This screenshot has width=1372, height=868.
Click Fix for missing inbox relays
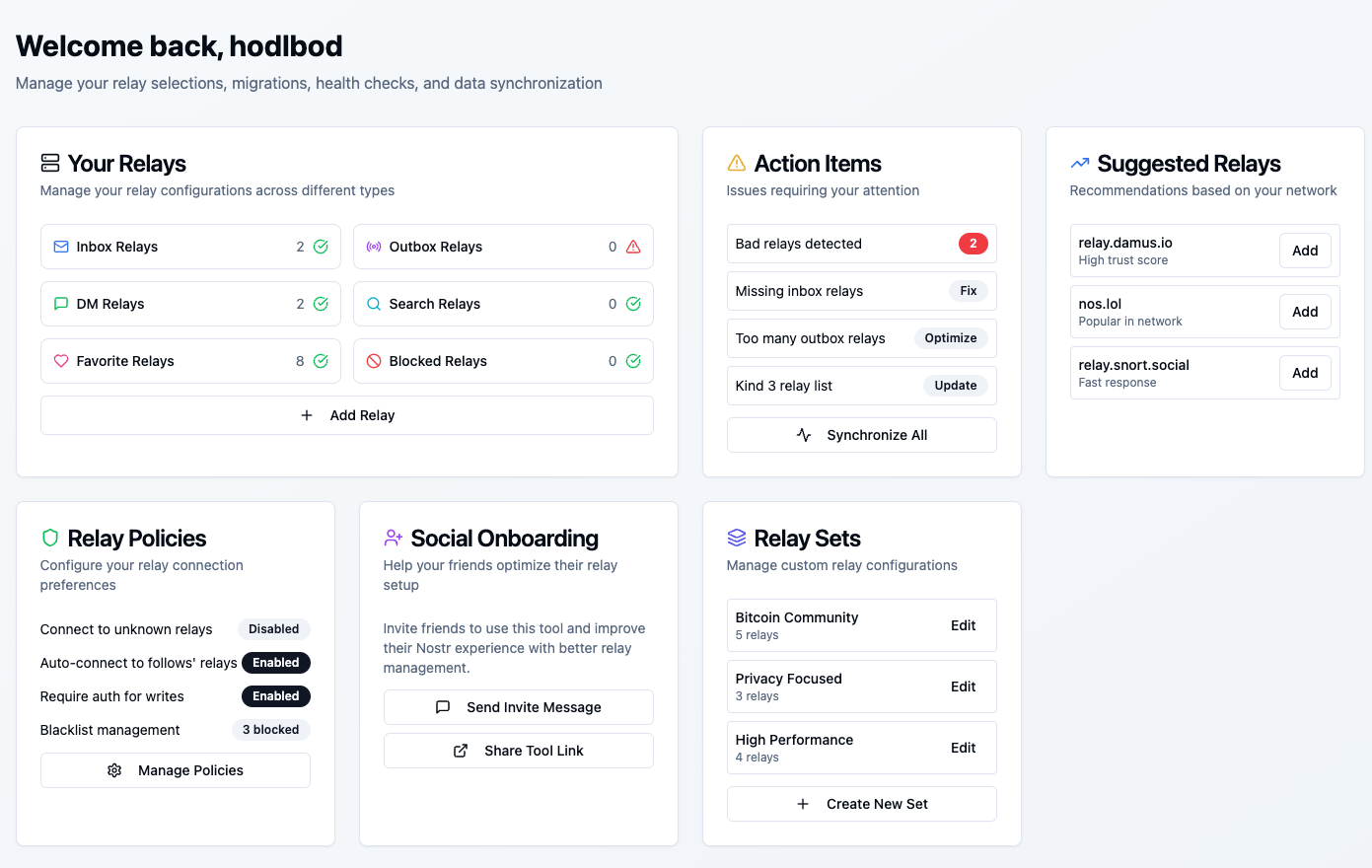(968, 291)
